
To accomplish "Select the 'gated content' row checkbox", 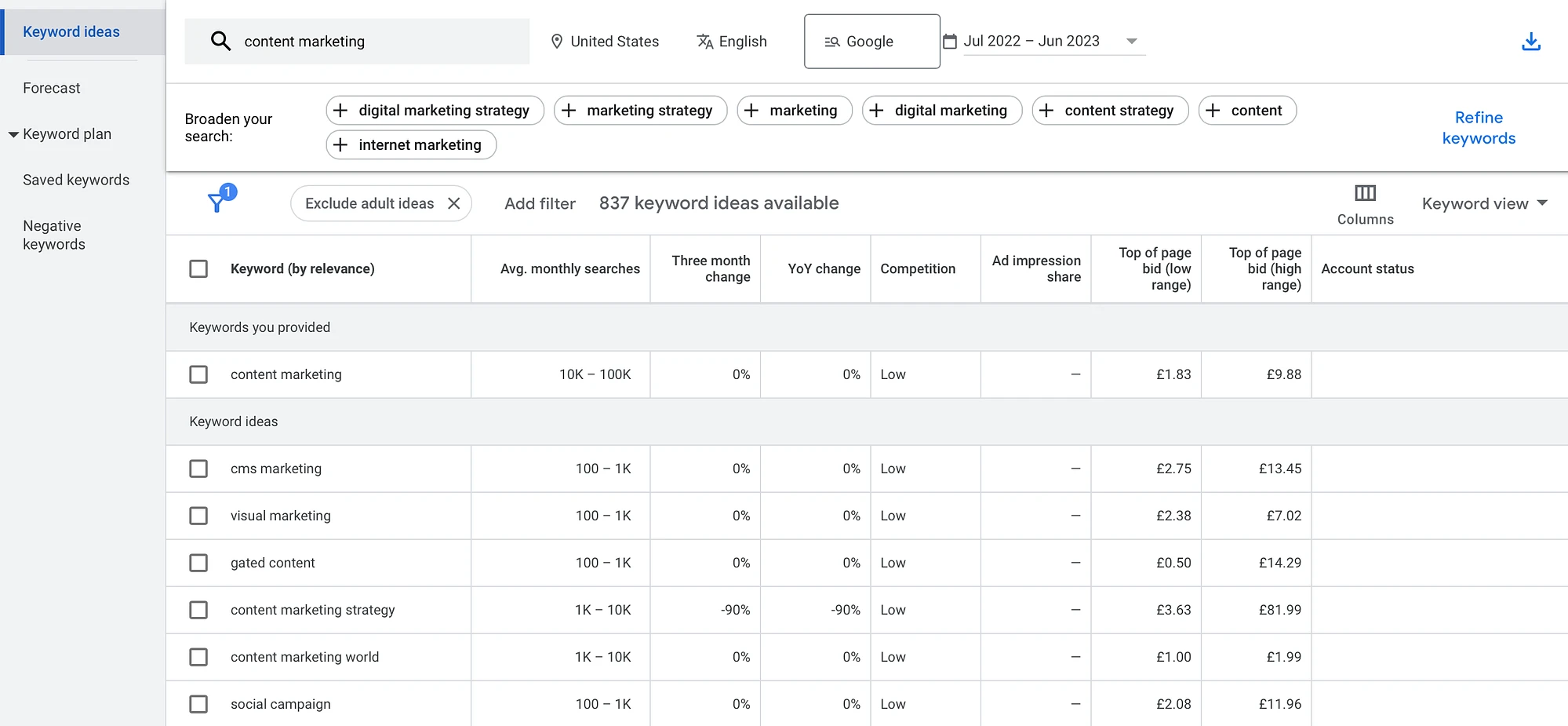I will (x=198, y=563).
